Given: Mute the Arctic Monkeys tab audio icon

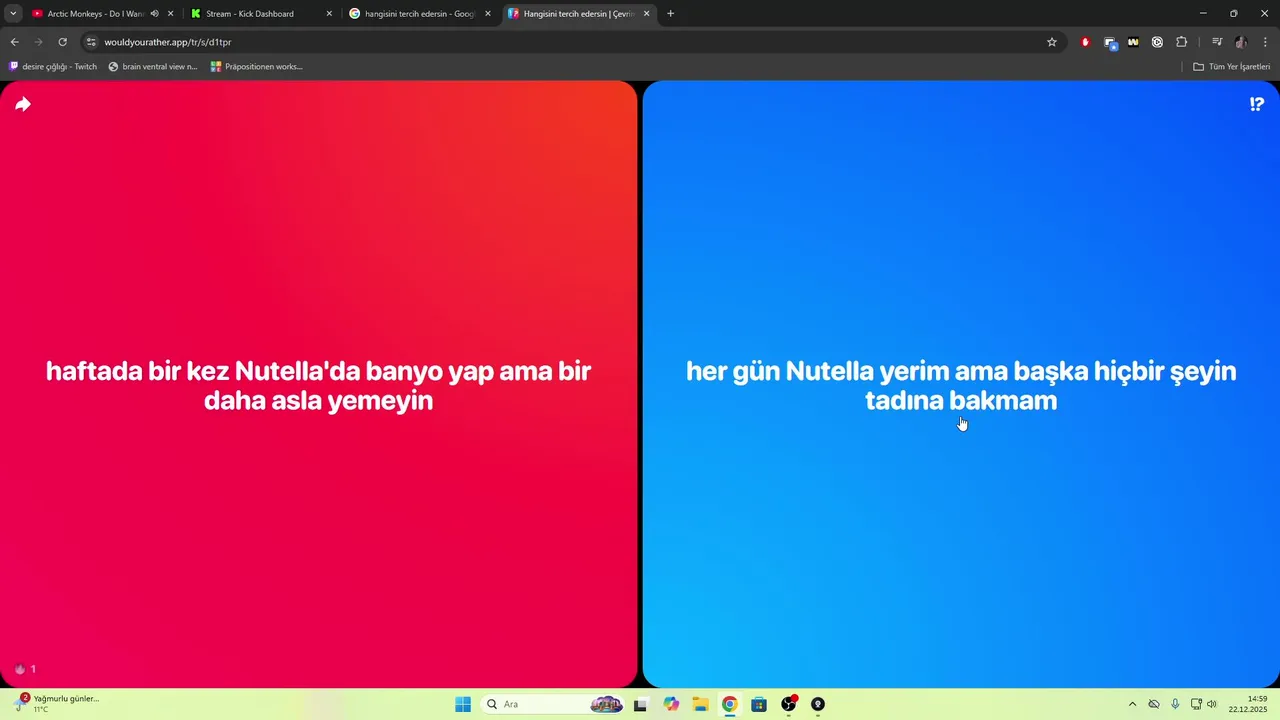Looking at the screenshot, I should [154, 14].
